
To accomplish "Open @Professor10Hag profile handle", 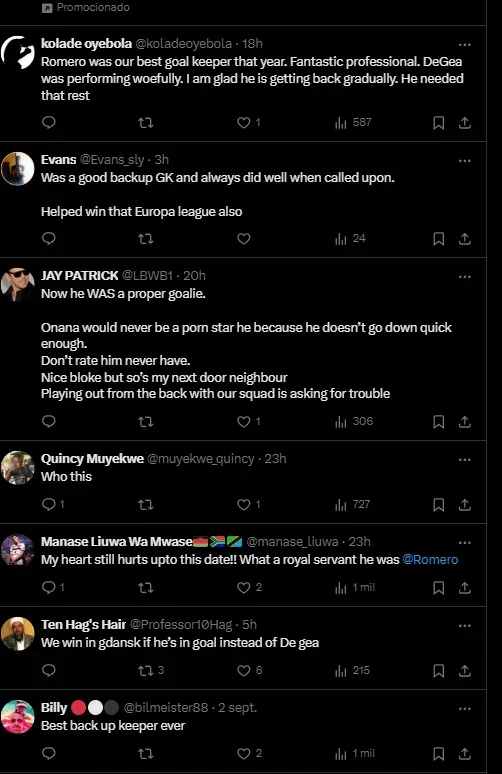I will click(x=181, y=624).
